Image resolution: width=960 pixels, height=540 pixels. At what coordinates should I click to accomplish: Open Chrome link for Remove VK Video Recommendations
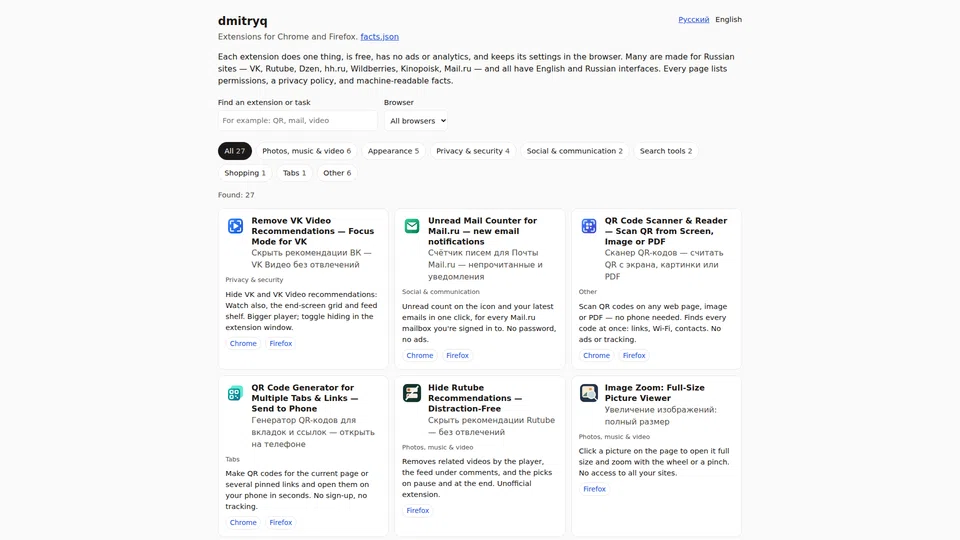[x=243, y=343]
